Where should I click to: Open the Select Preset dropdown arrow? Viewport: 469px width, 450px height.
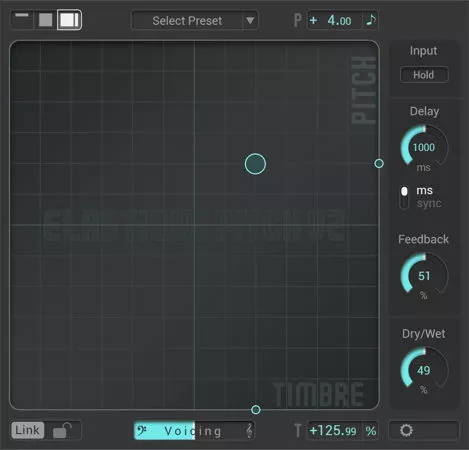pos(250,21)
